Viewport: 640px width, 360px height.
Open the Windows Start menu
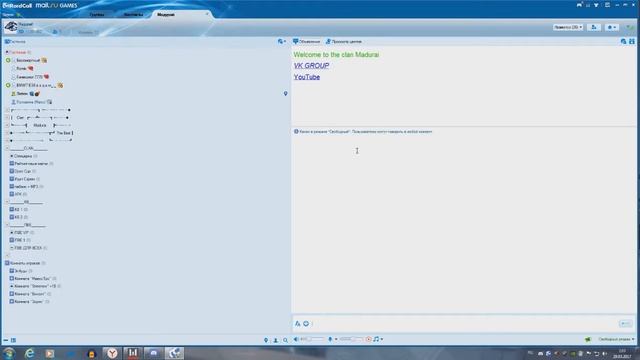(9, 353)
